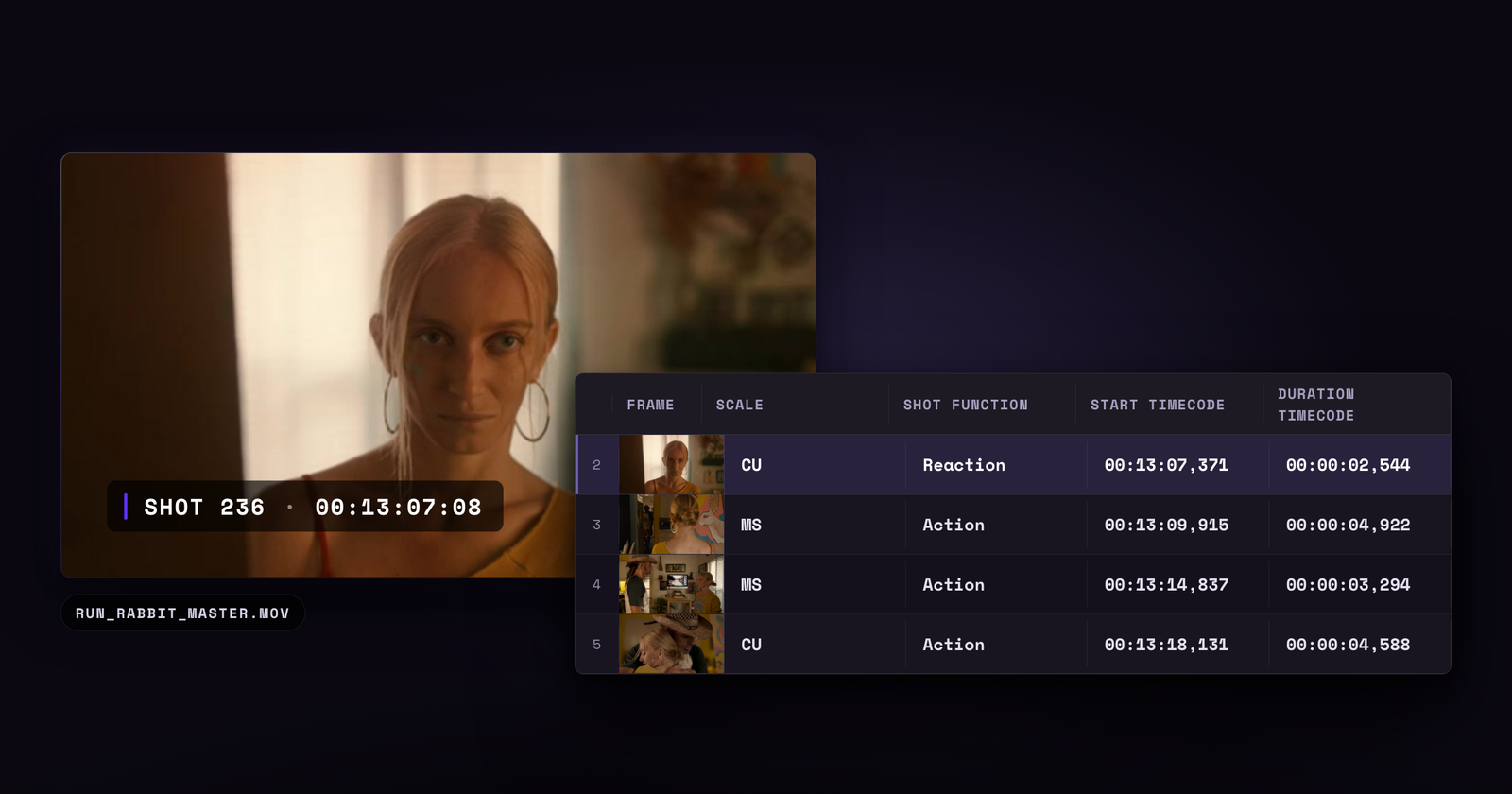The image size is (1512, 794).
Task: Click the 00:13:07:08 timecode overlay
Action: click(398, 508)
